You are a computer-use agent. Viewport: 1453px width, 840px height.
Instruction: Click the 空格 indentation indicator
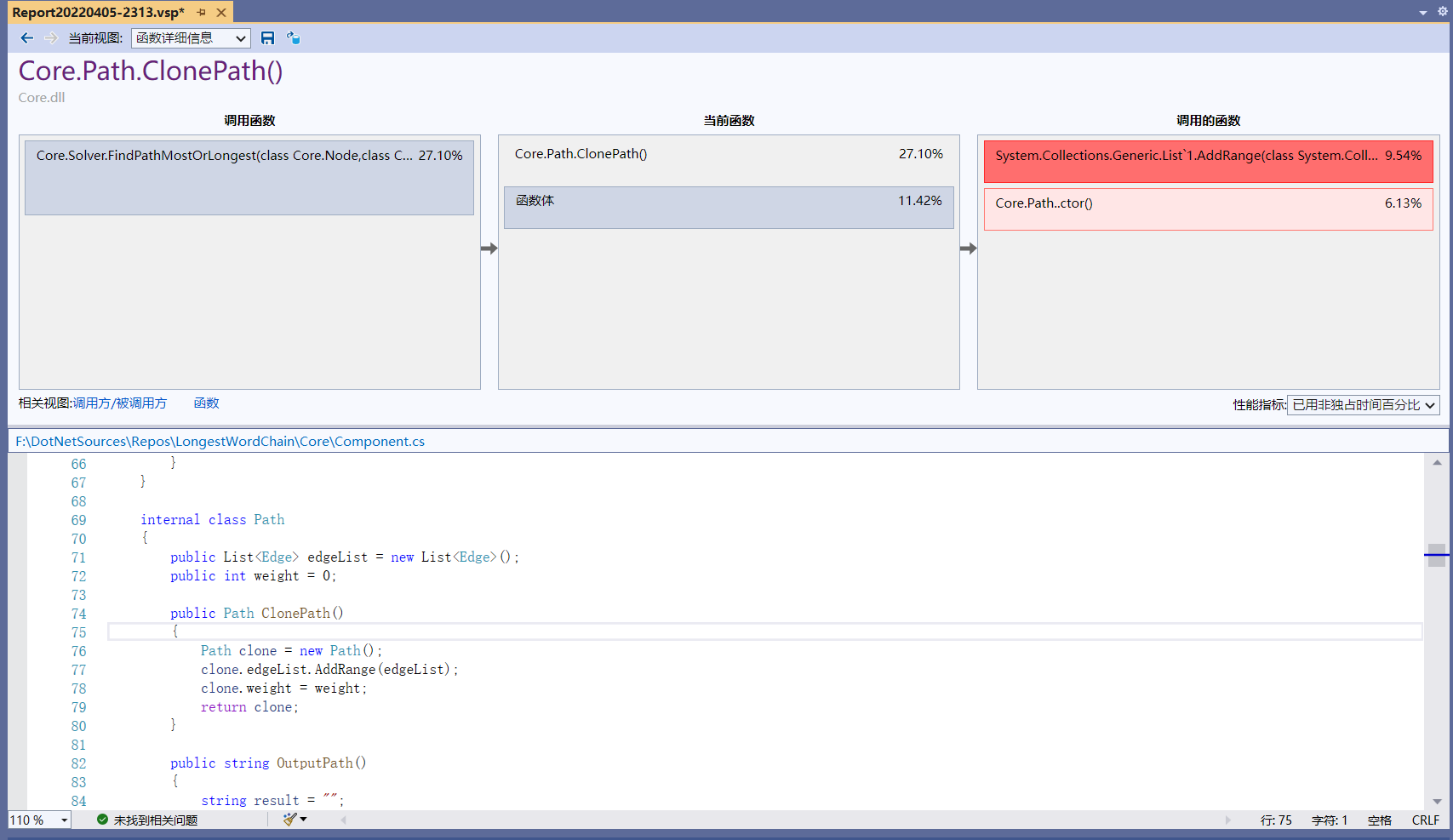[x=1380, y=820]
